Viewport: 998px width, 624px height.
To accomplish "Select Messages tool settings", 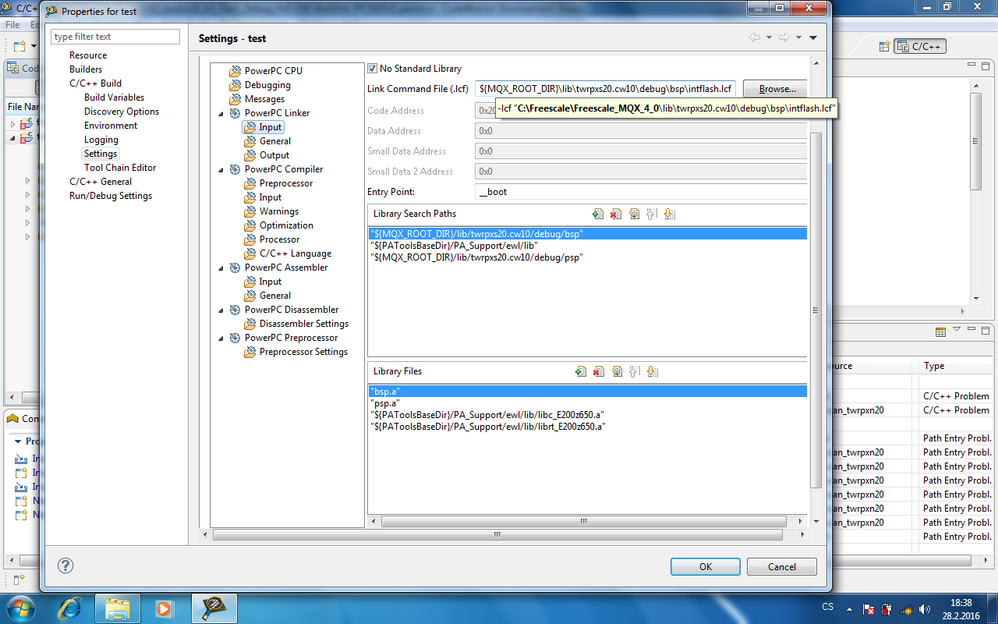I will click(264, 99).
